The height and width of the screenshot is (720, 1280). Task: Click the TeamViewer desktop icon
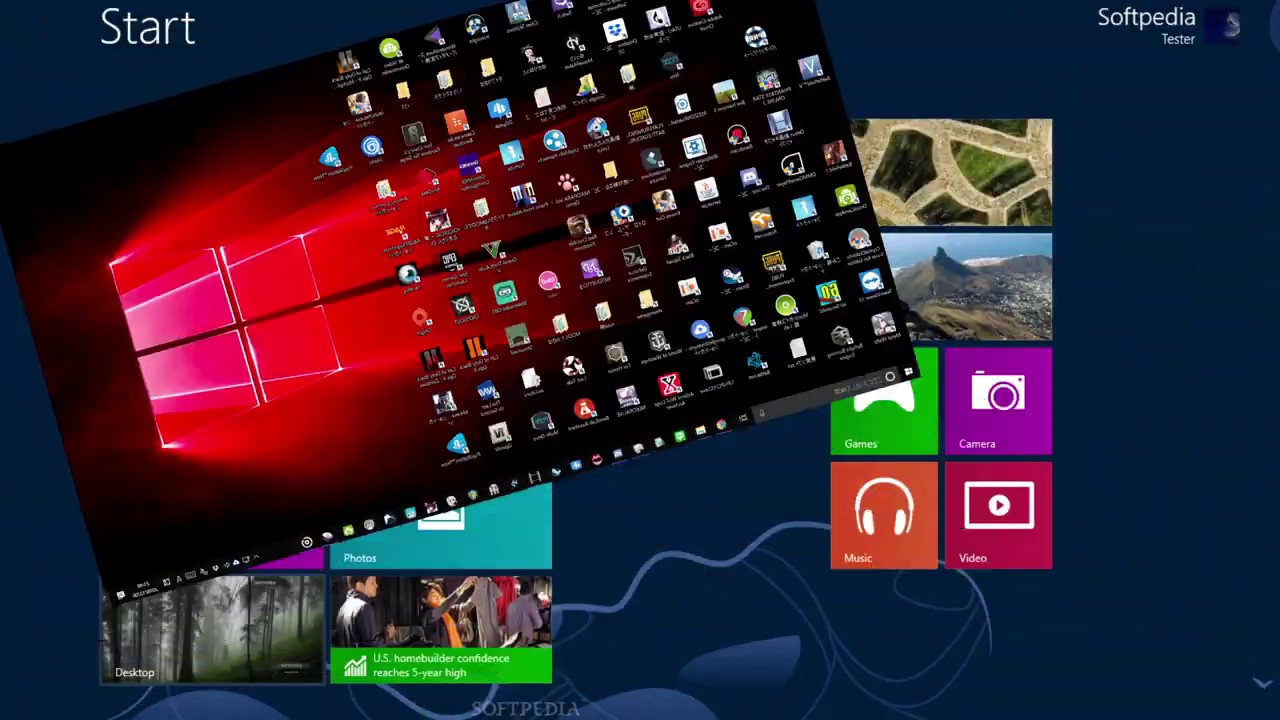tap(871, 281)
